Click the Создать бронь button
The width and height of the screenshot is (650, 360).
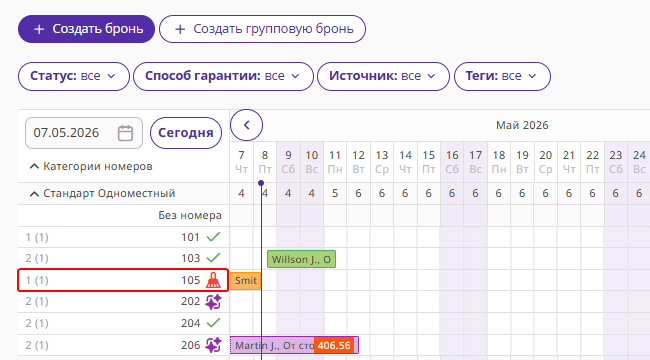click(86, 29)
